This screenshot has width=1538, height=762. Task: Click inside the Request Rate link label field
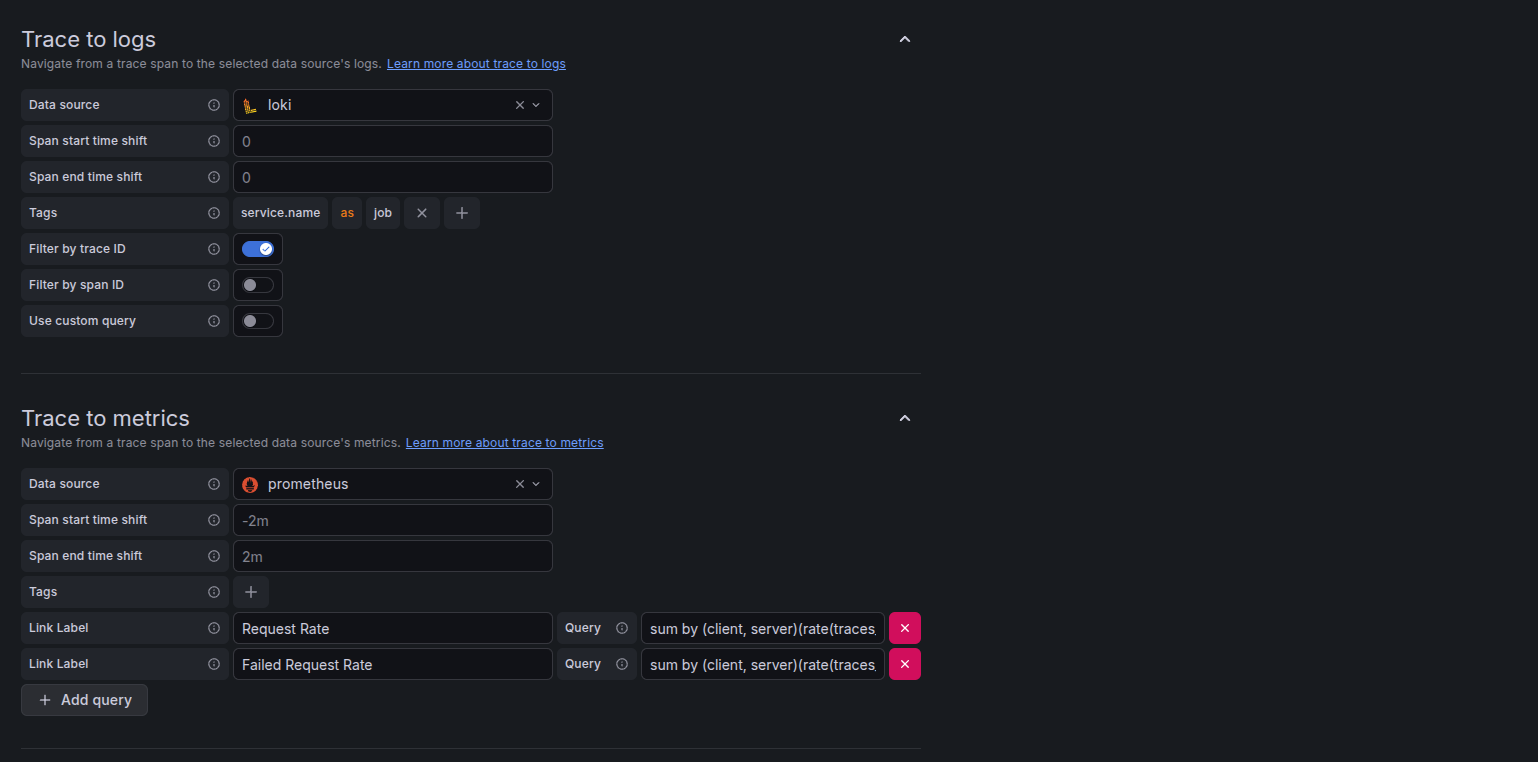tap(392, 627)
